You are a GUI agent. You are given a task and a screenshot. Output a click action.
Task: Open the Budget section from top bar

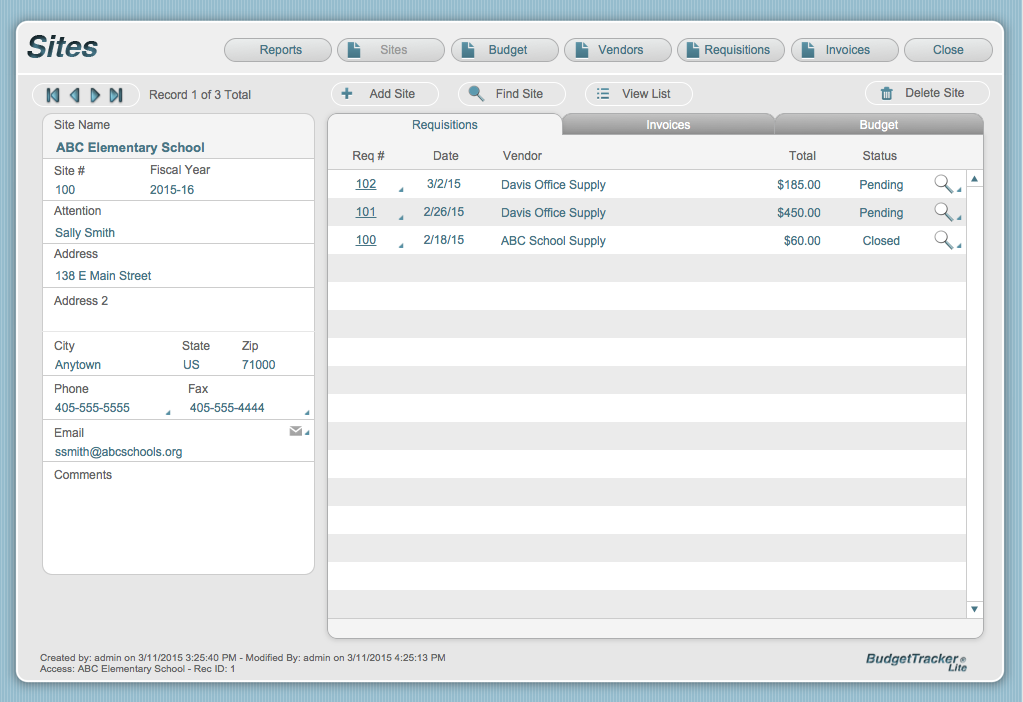pos(505,50)
